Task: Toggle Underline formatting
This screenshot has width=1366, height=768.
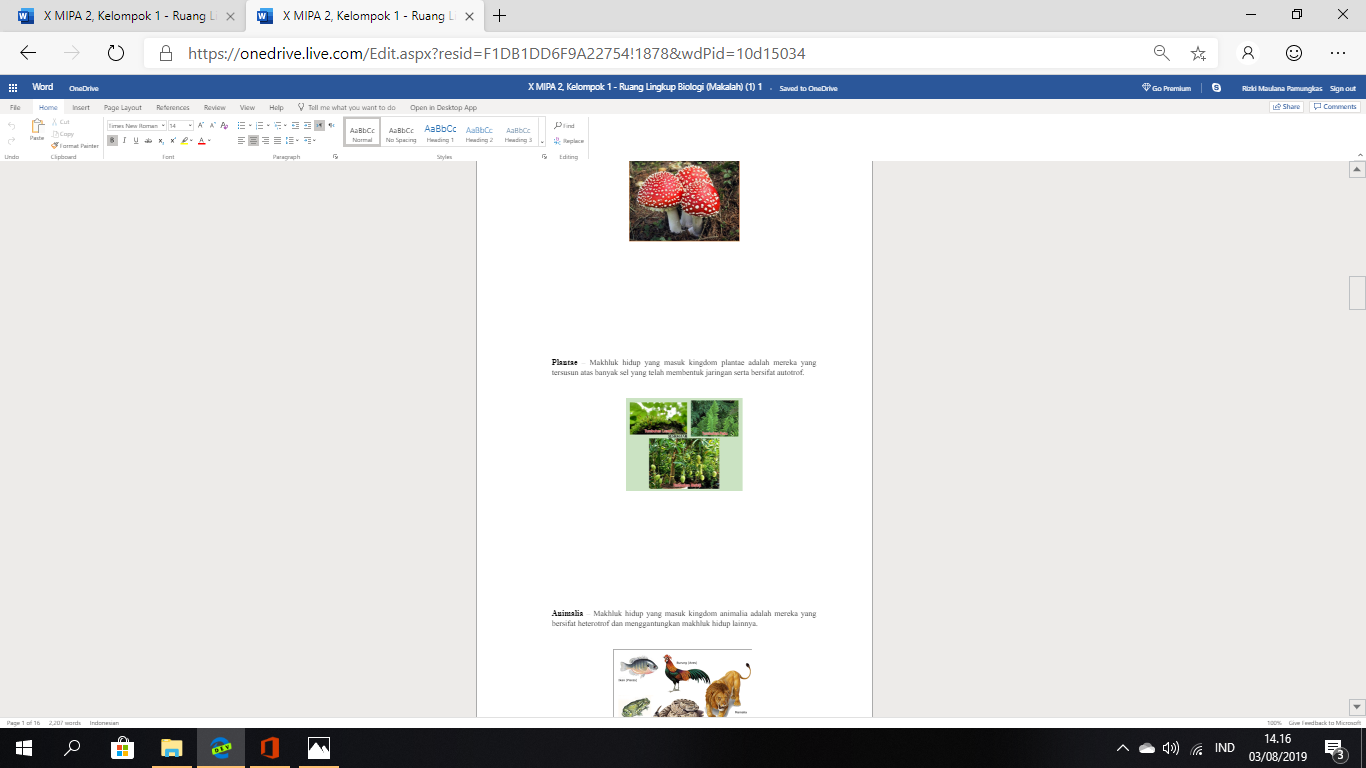Action: (x=136, y=141)
